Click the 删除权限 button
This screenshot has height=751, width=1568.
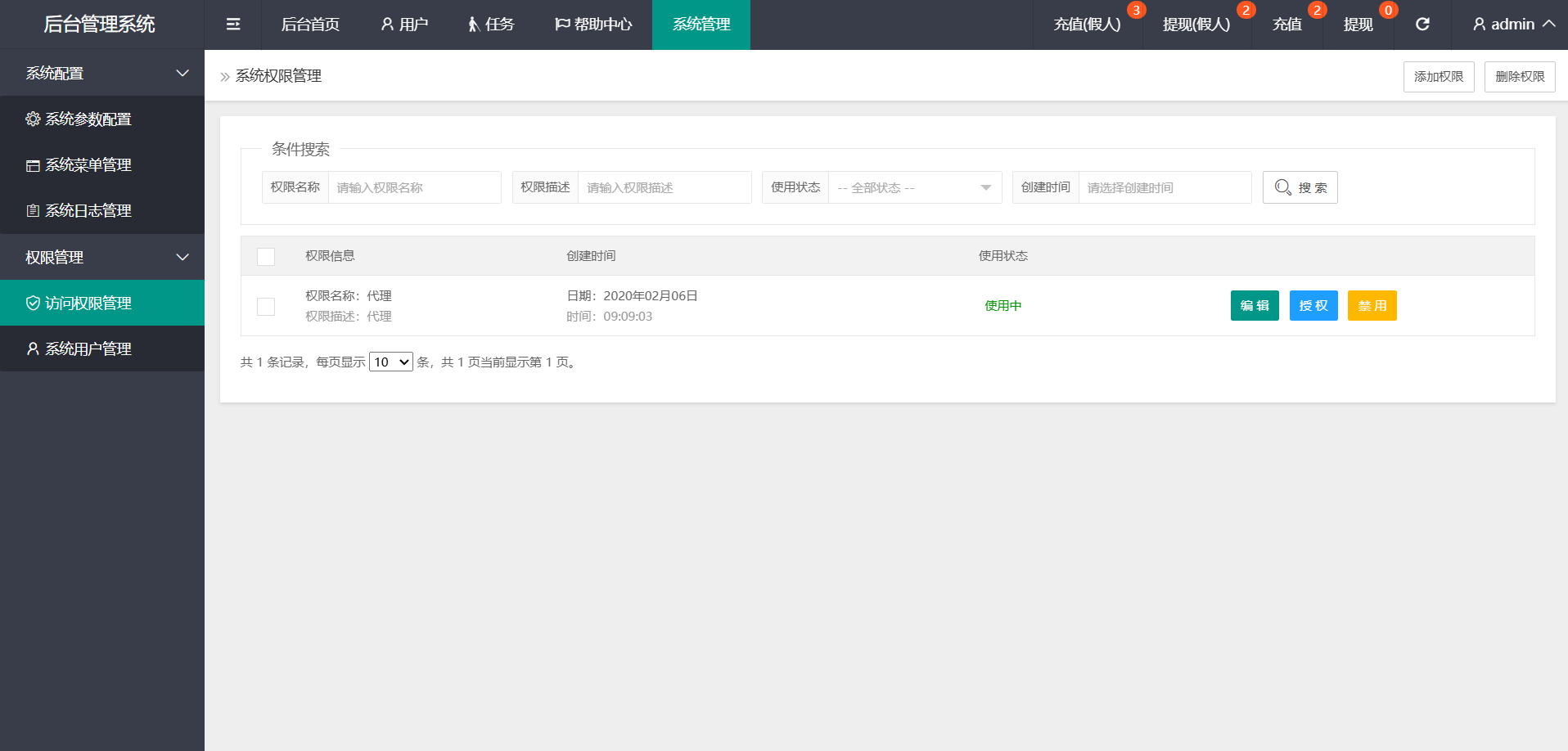point(1520,77)
